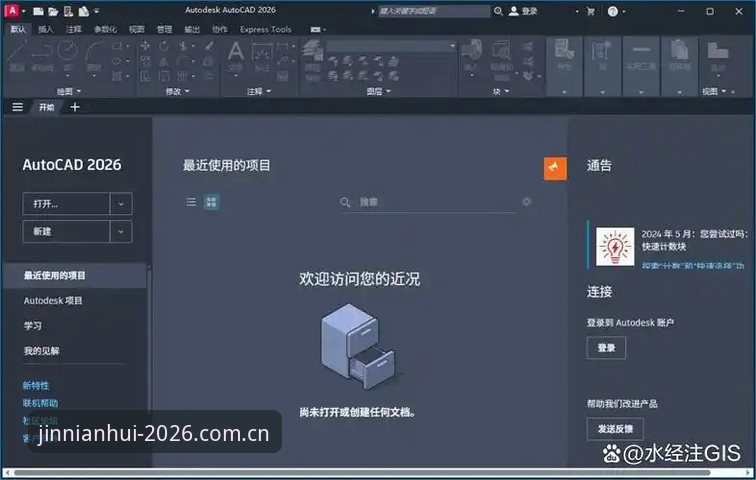Click the Help question mark icon
This screenshot has height=480, width=756.
(613, 11)
